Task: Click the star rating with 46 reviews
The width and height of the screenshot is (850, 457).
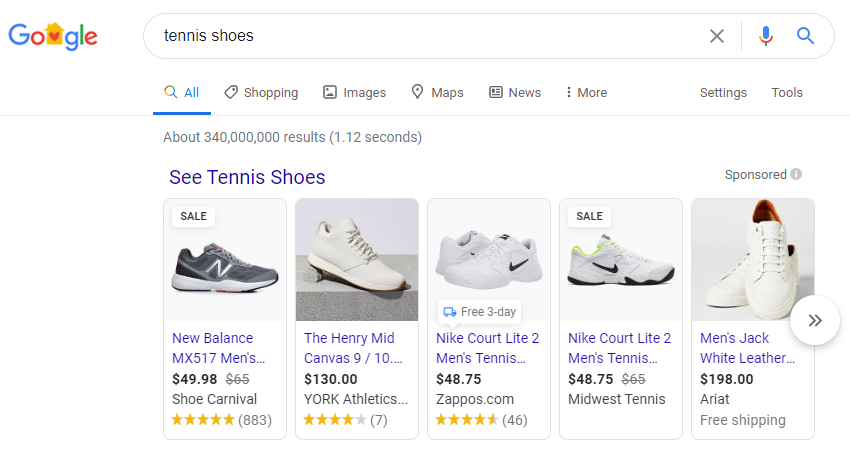Action: [x=481, y=420]
